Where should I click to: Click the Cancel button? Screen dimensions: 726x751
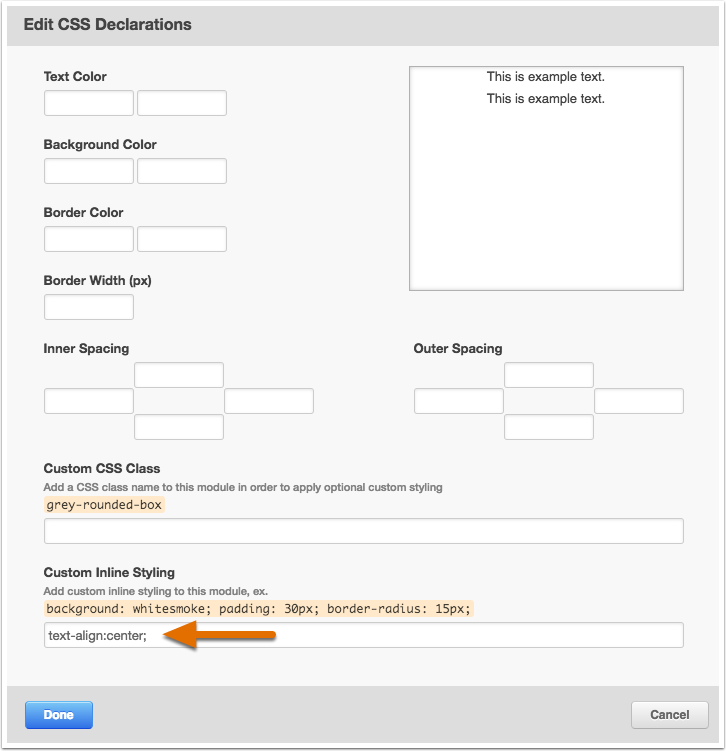[x=669, y=715]
